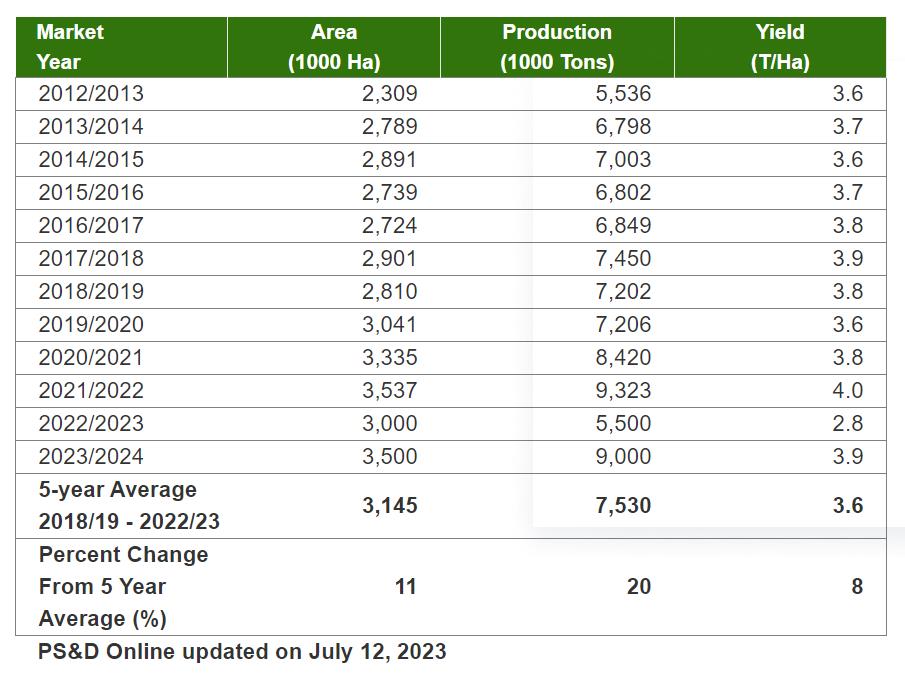The width and height of the screenshot is (905, 676).
Task: Select the 4.0 yield value
Action: [847, 391]
